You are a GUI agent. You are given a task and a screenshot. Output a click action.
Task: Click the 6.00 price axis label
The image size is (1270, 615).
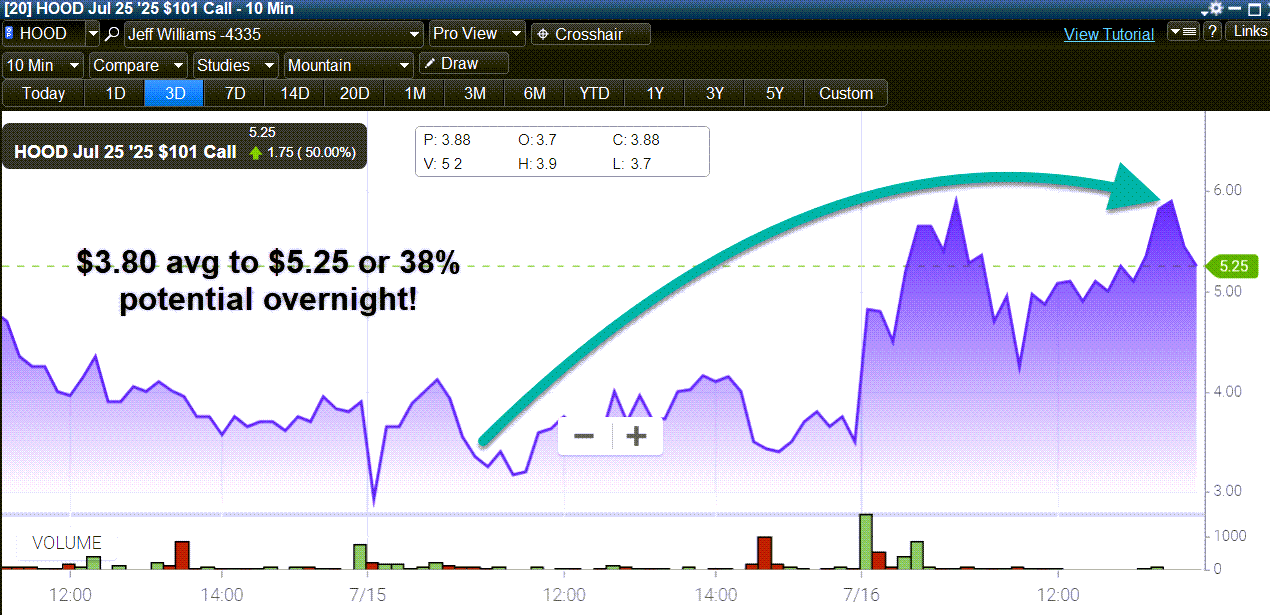click(1228, 190)
